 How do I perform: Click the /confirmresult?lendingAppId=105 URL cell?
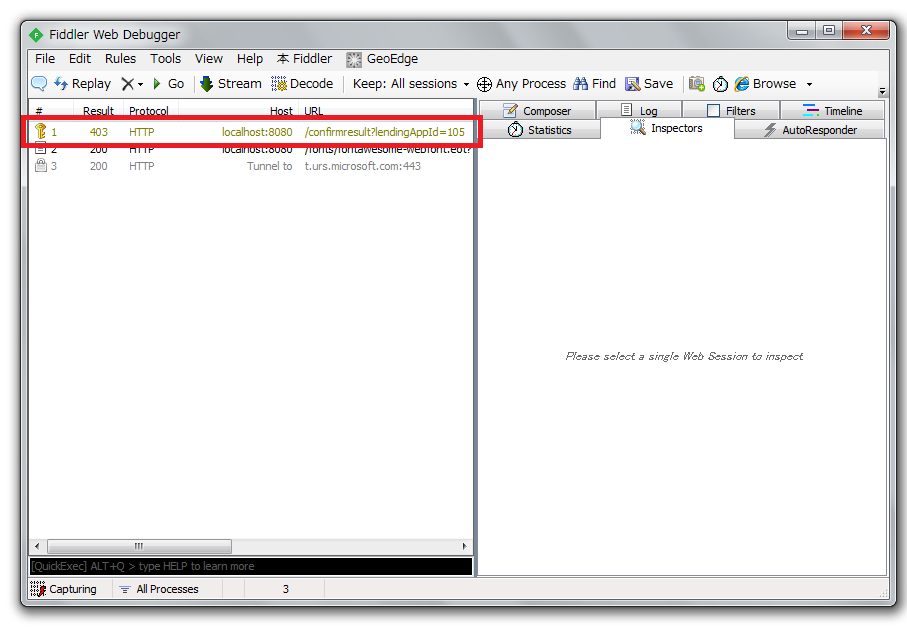[x=385, y=132]
